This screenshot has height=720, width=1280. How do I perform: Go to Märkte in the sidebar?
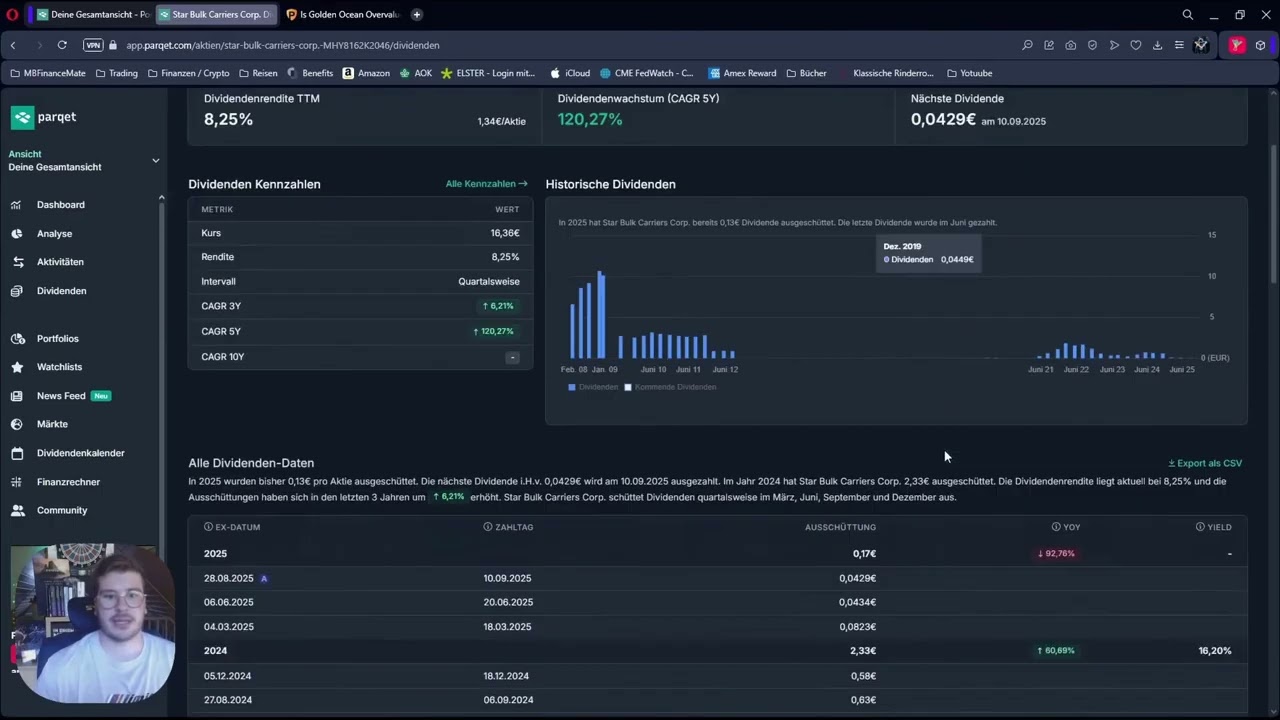point(52,424)
